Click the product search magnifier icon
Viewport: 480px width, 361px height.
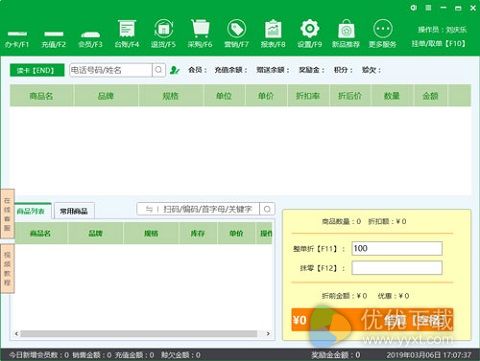(267, 209)
